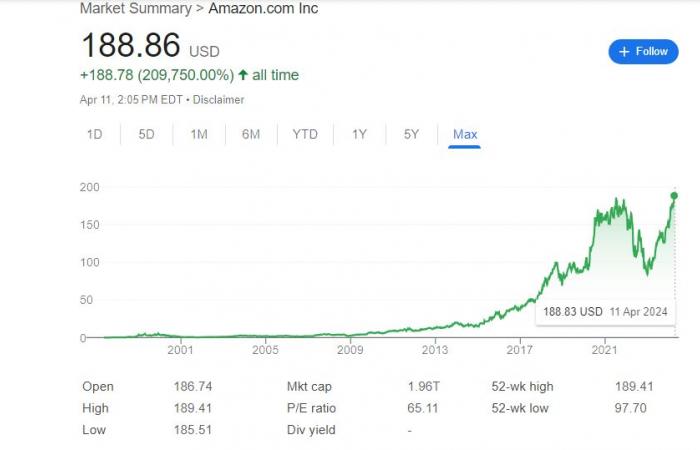This screenshot has height=450, width=700.
Task: Open the YTD chart view
Action: 305,134
